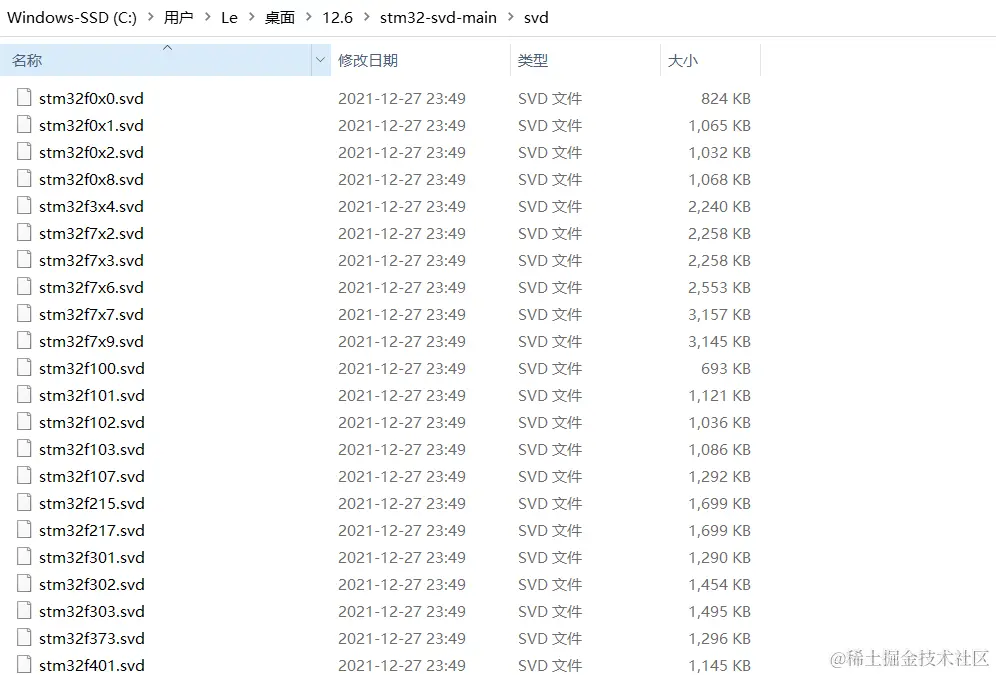
Task: Click the 824 KB size cell
Action: point(726,98)
